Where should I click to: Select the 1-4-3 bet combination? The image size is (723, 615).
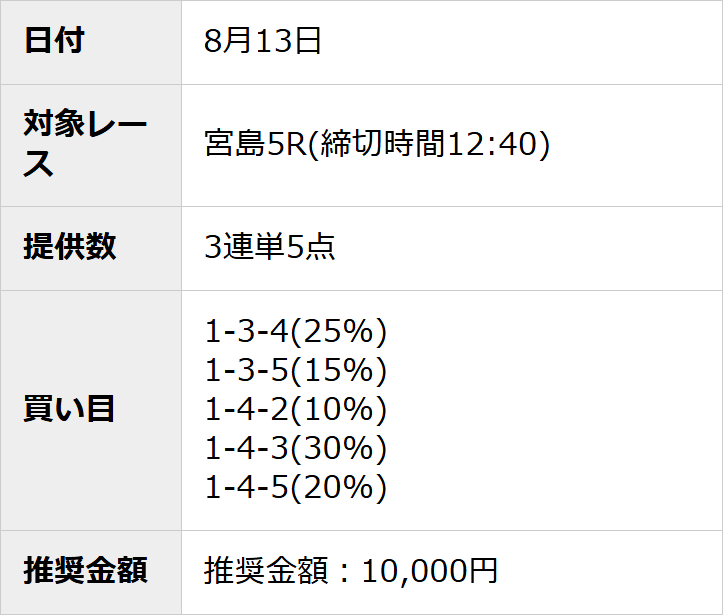tap(246, 448)
